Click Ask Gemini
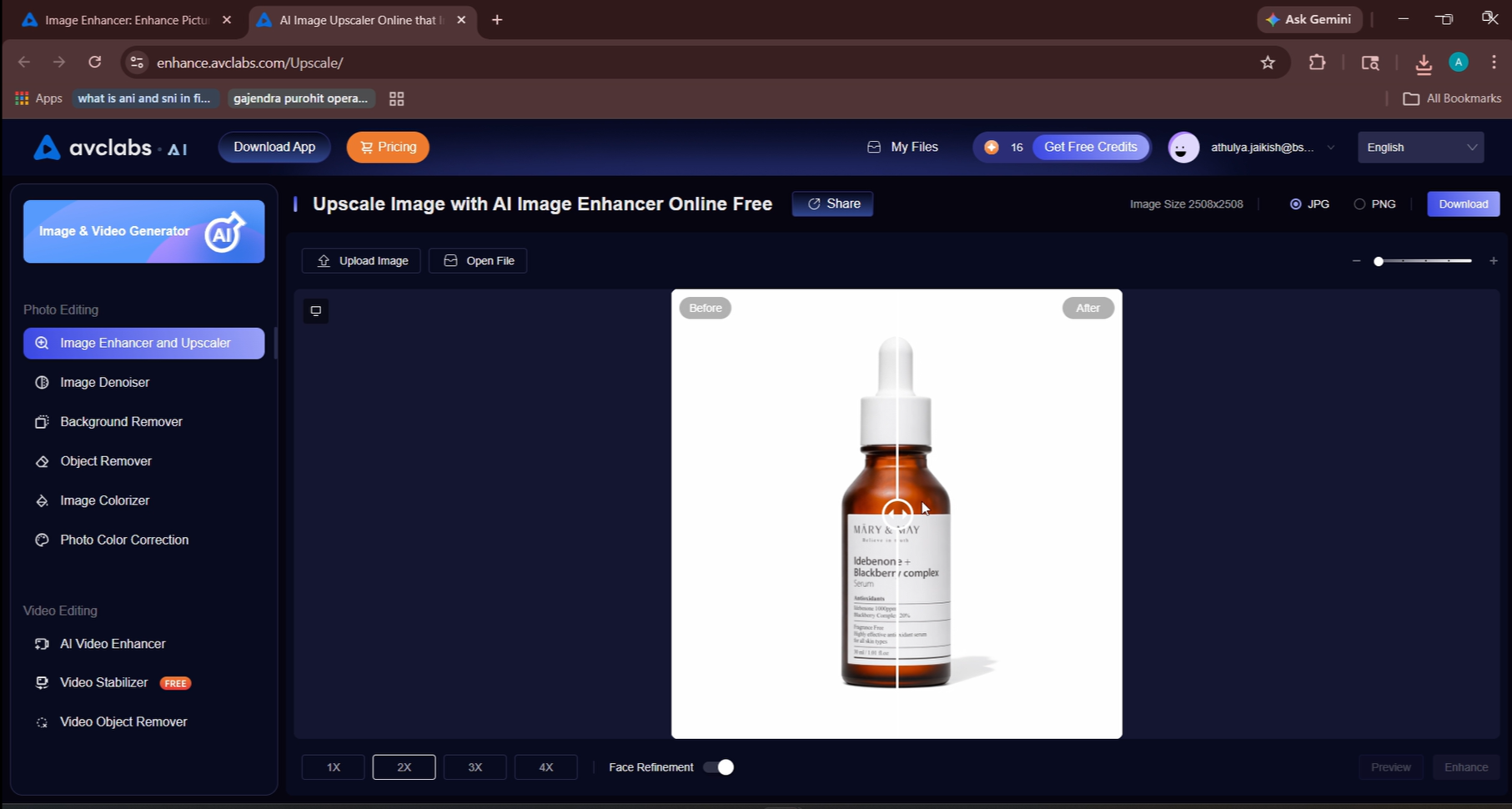 pos(1309,19)
